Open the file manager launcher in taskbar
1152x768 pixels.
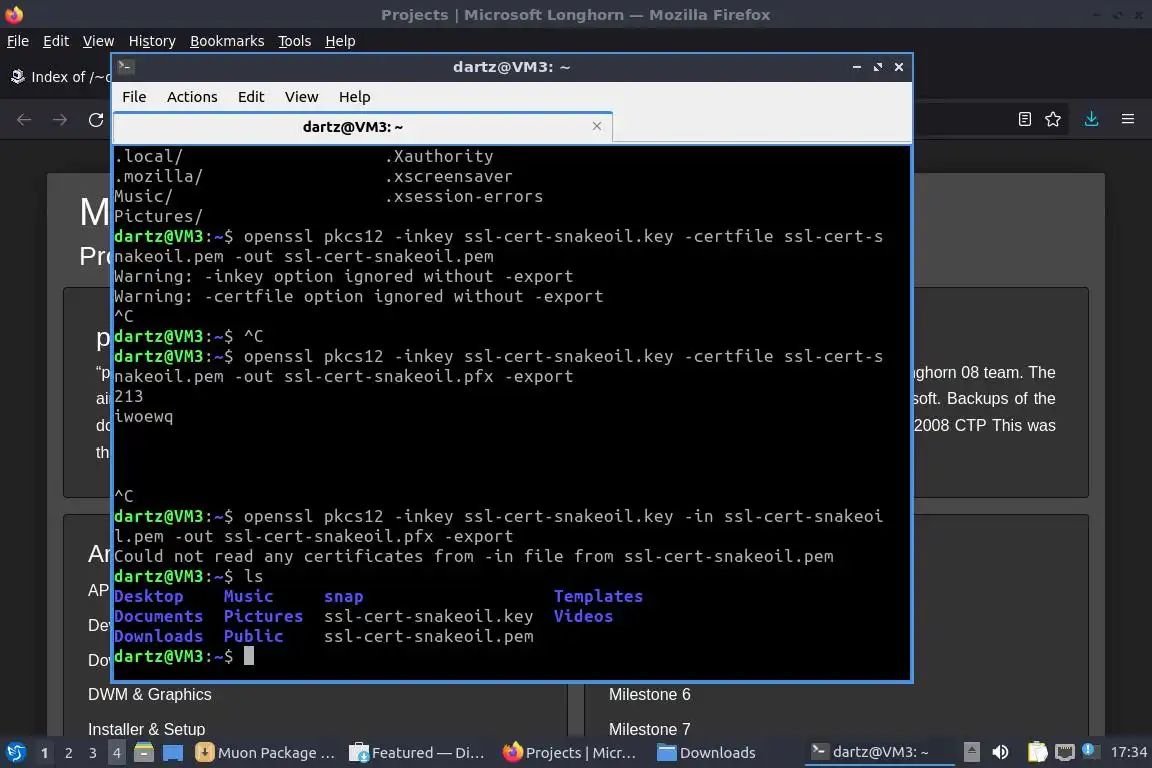click(144, 753)
